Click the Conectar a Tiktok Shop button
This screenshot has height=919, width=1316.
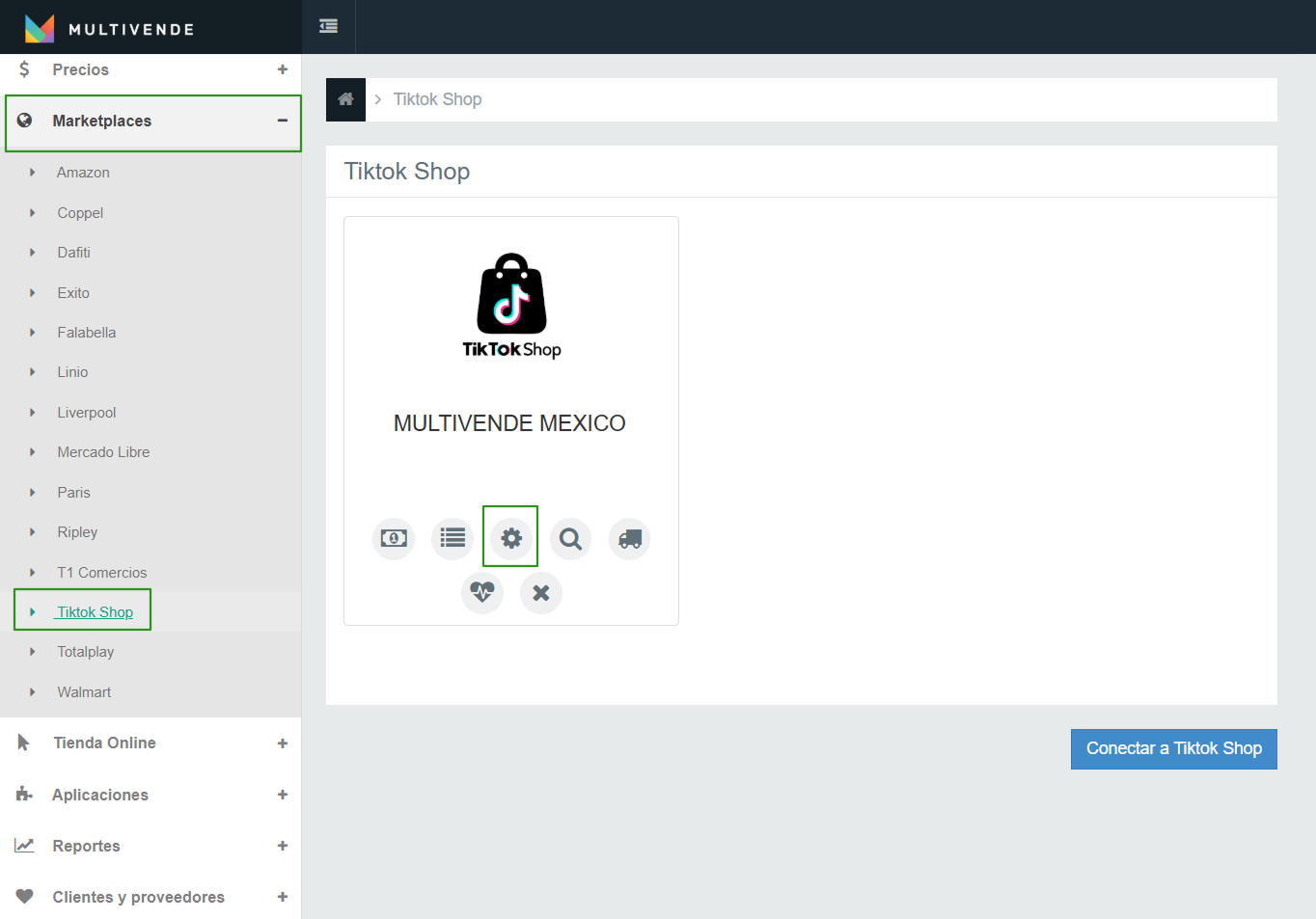pos(1173,748)
